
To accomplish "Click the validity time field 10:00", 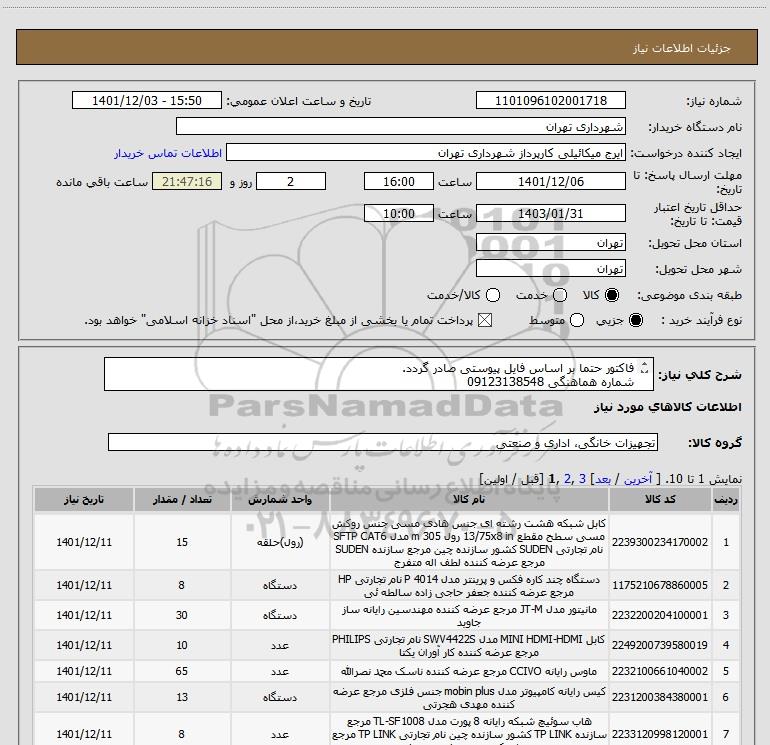I will click(x=399, y=214).
